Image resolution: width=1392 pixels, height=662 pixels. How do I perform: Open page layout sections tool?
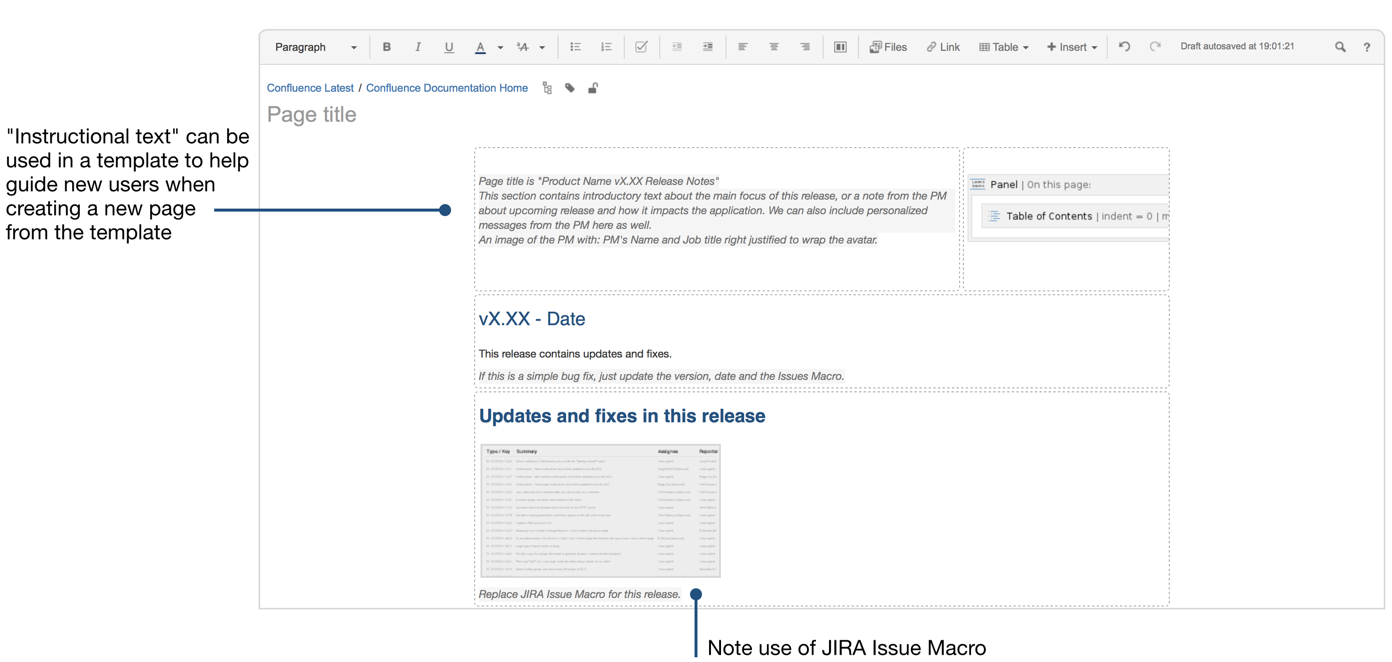point(840,47)
